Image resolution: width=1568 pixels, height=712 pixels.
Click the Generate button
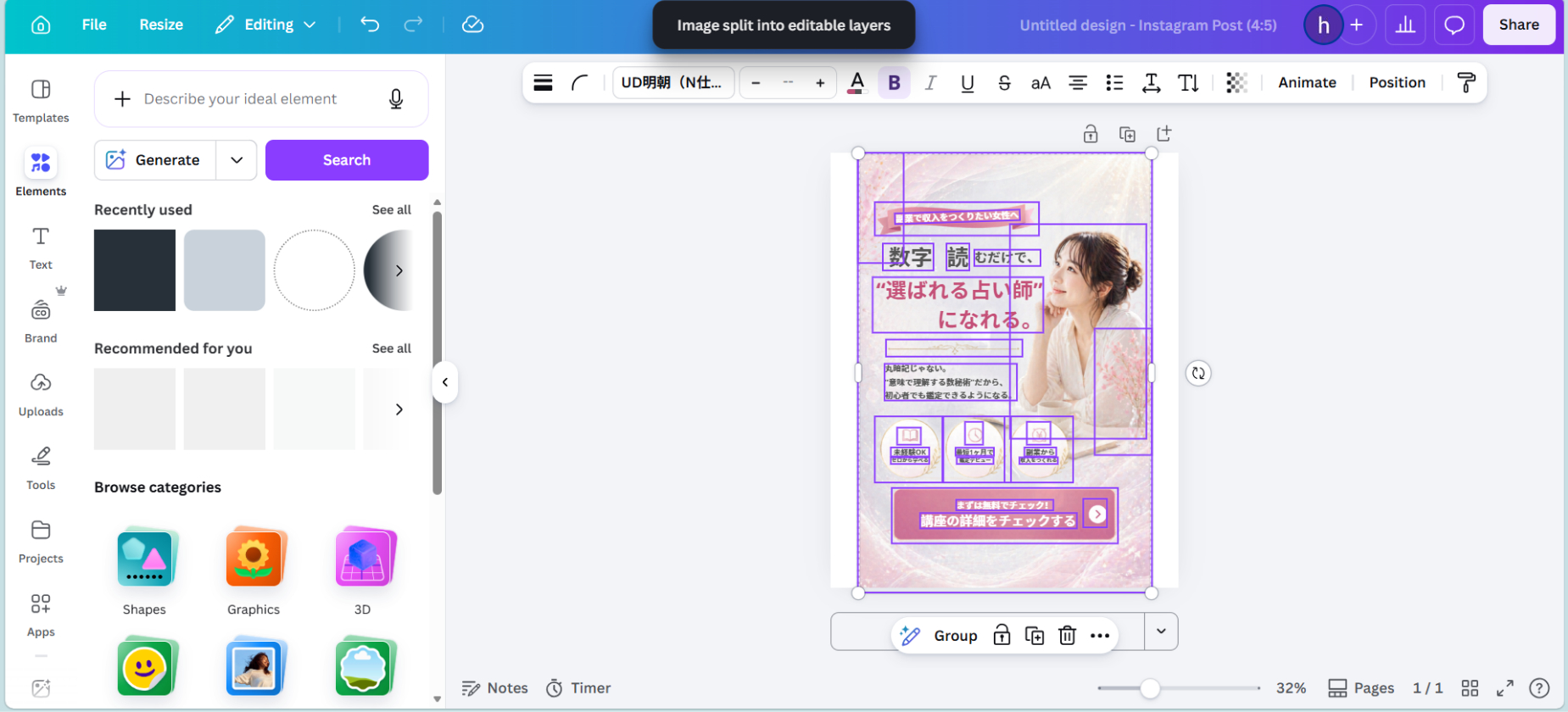point(154,160)
